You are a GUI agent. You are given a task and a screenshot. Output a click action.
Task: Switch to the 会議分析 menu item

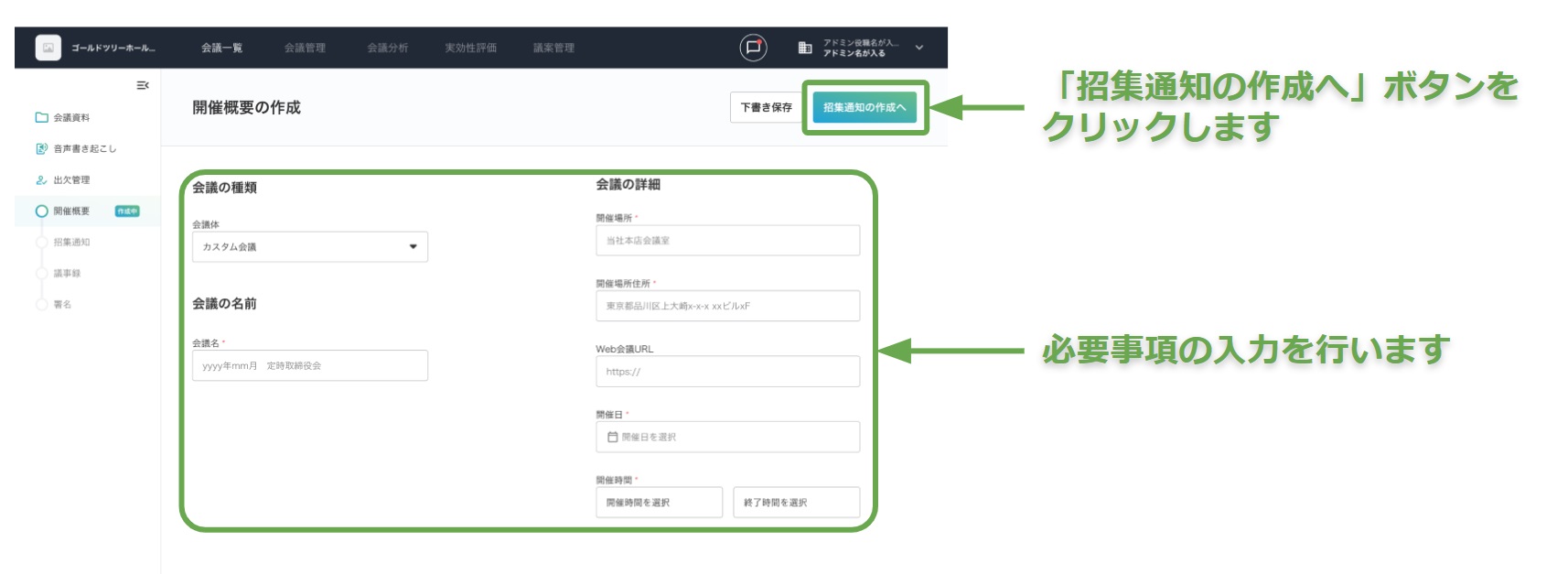(x=387, y=48)
